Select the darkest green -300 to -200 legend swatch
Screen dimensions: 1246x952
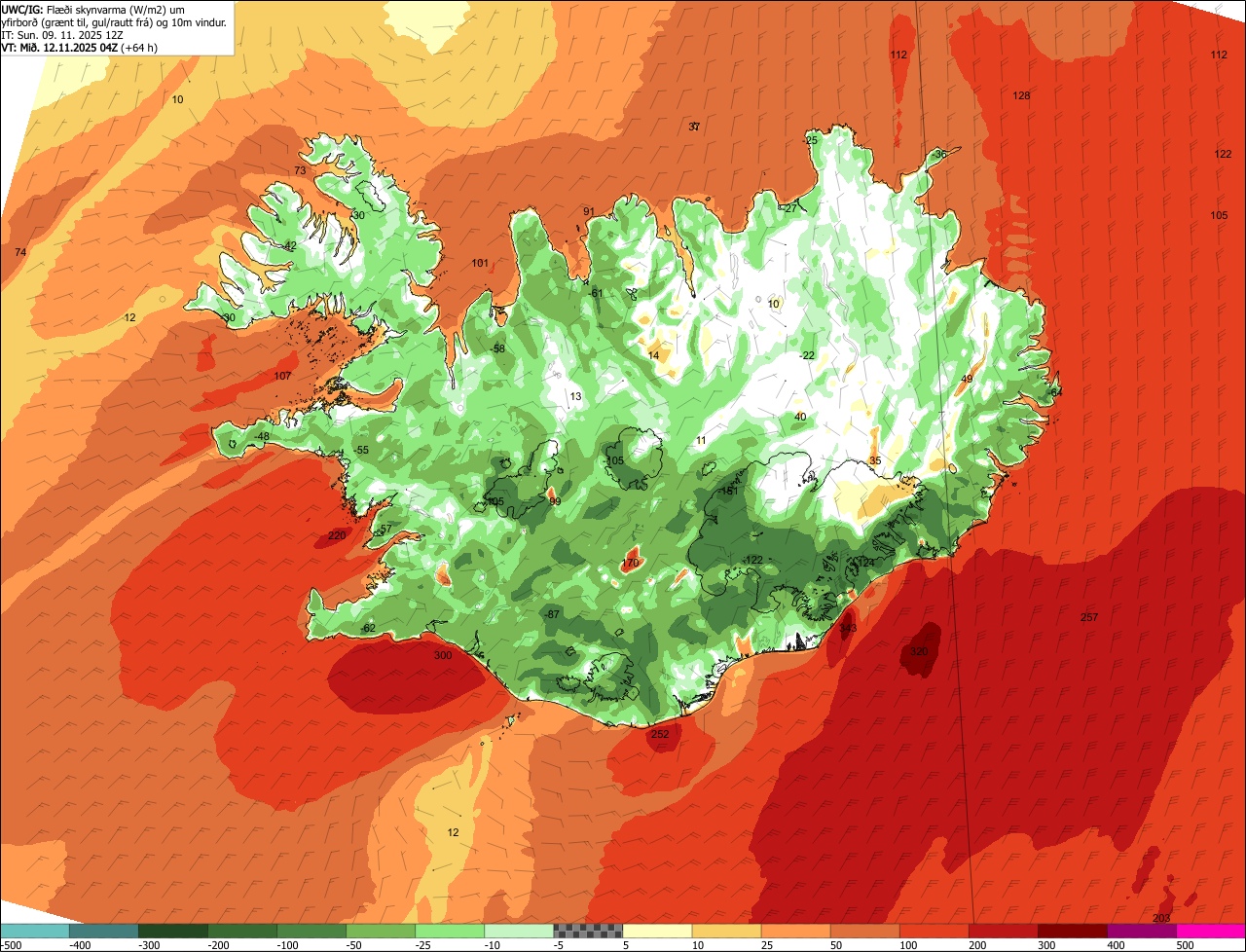172,931
